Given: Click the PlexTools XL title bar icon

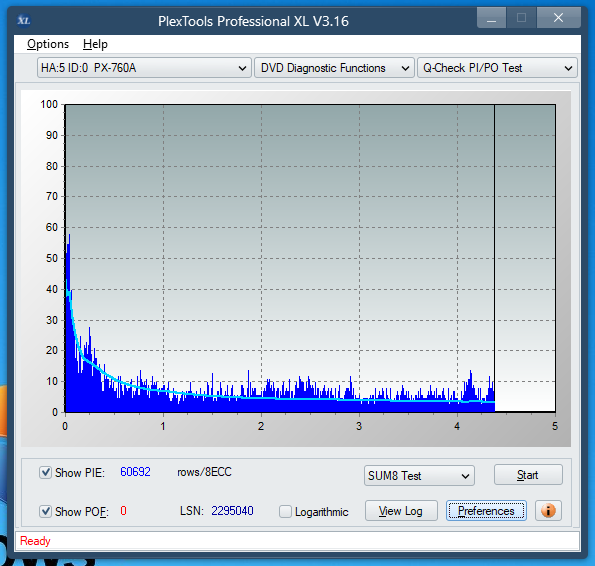Looking at the screenshot, I should [24, 20].
